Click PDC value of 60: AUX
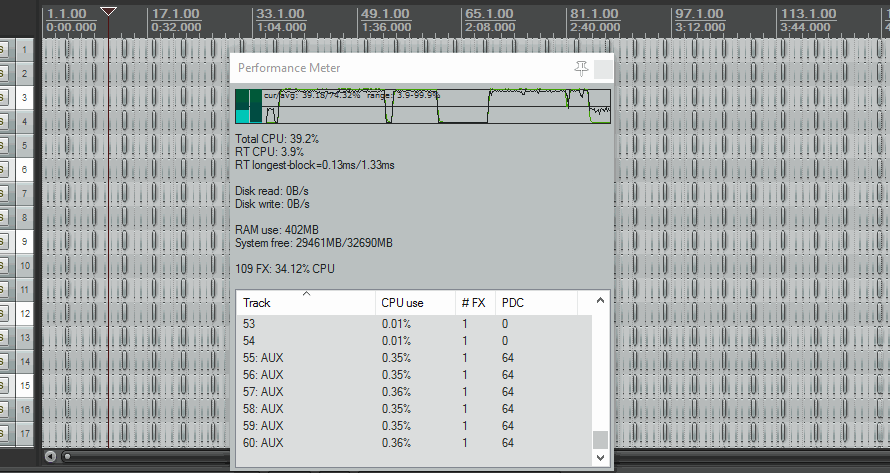The image size is (890, 473). point(507,443)
